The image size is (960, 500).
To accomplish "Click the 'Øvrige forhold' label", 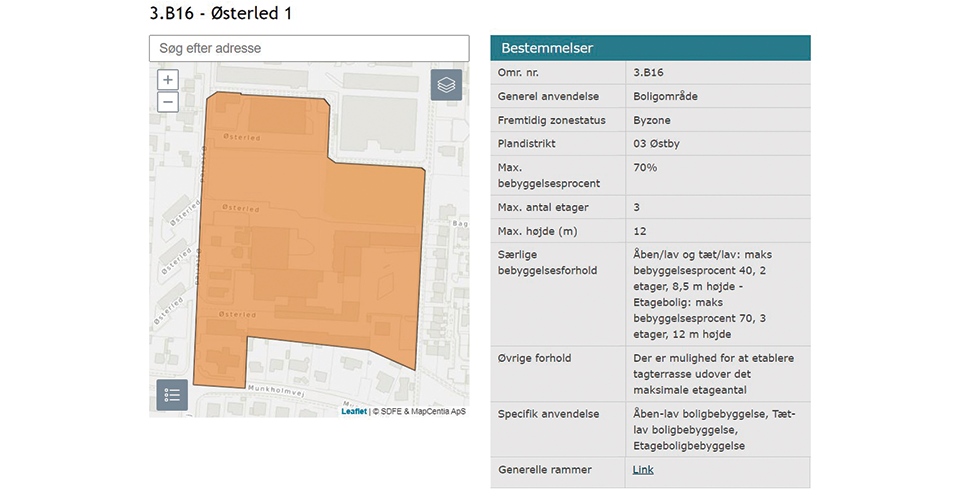I will tap(534, 358).
